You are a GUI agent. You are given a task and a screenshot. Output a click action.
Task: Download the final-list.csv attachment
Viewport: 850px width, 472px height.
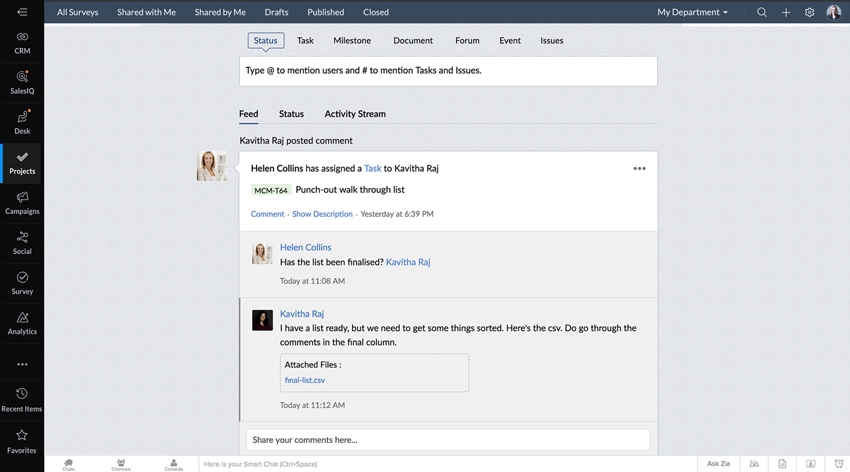(304, 380)
